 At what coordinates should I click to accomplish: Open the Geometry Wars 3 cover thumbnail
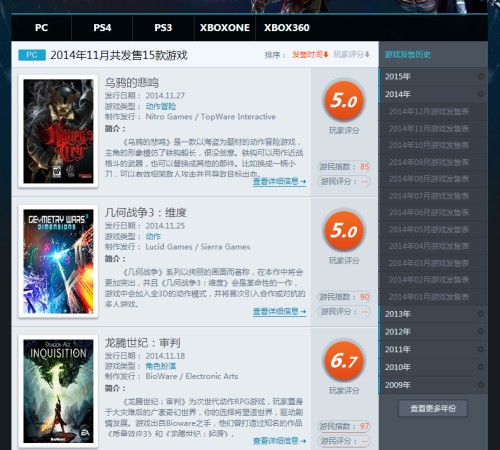click(x=58, y=261)
